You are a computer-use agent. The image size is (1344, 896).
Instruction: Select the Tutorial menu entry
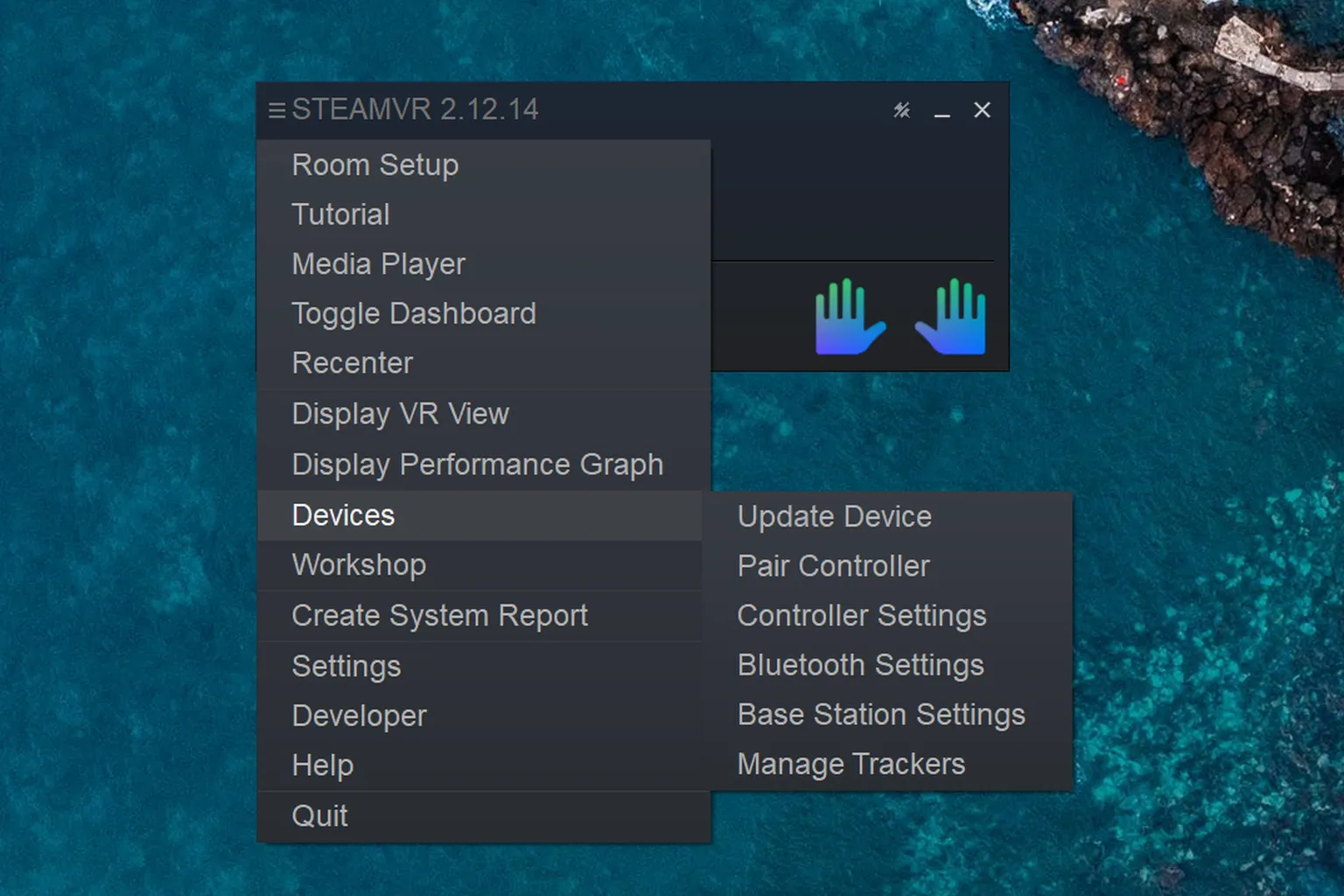485,214
